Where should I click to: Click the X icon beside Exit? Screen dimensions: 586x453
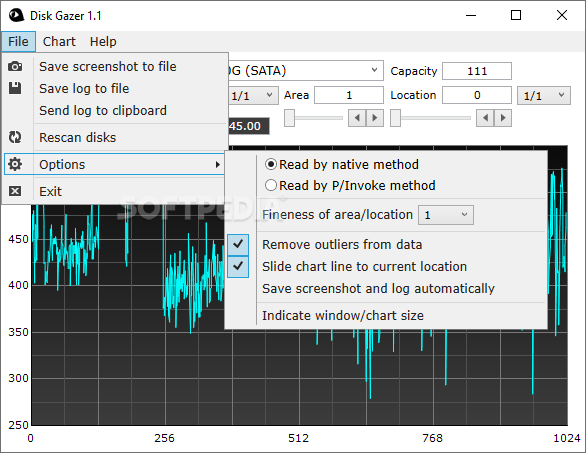point(15,191)
